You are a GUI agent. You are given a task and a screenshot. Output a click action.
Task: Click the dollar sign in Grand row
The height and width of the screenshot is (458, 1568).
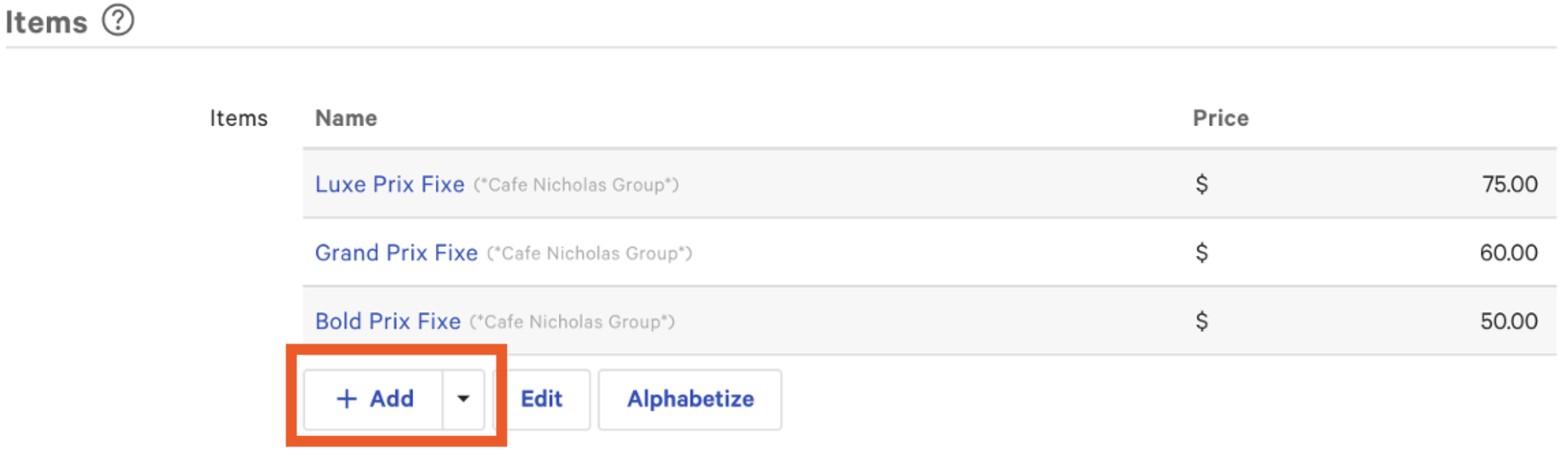pos(1202,253)
